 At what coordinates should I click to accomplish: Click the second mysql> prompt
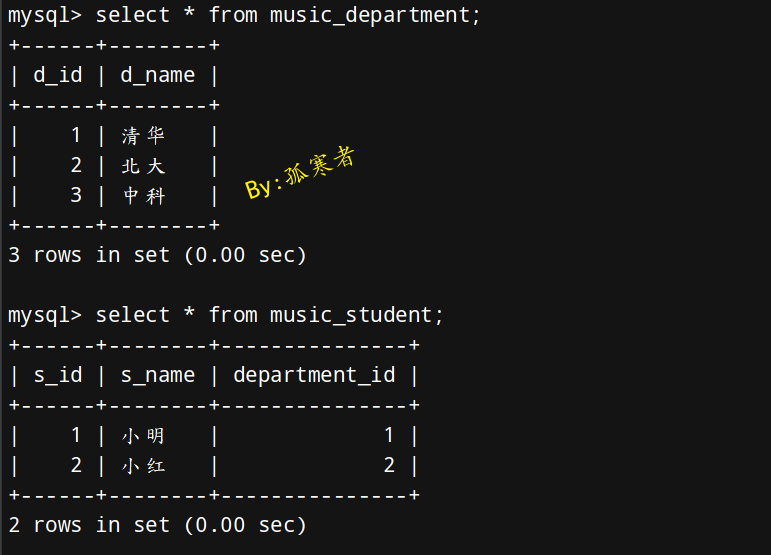point(44,315)
